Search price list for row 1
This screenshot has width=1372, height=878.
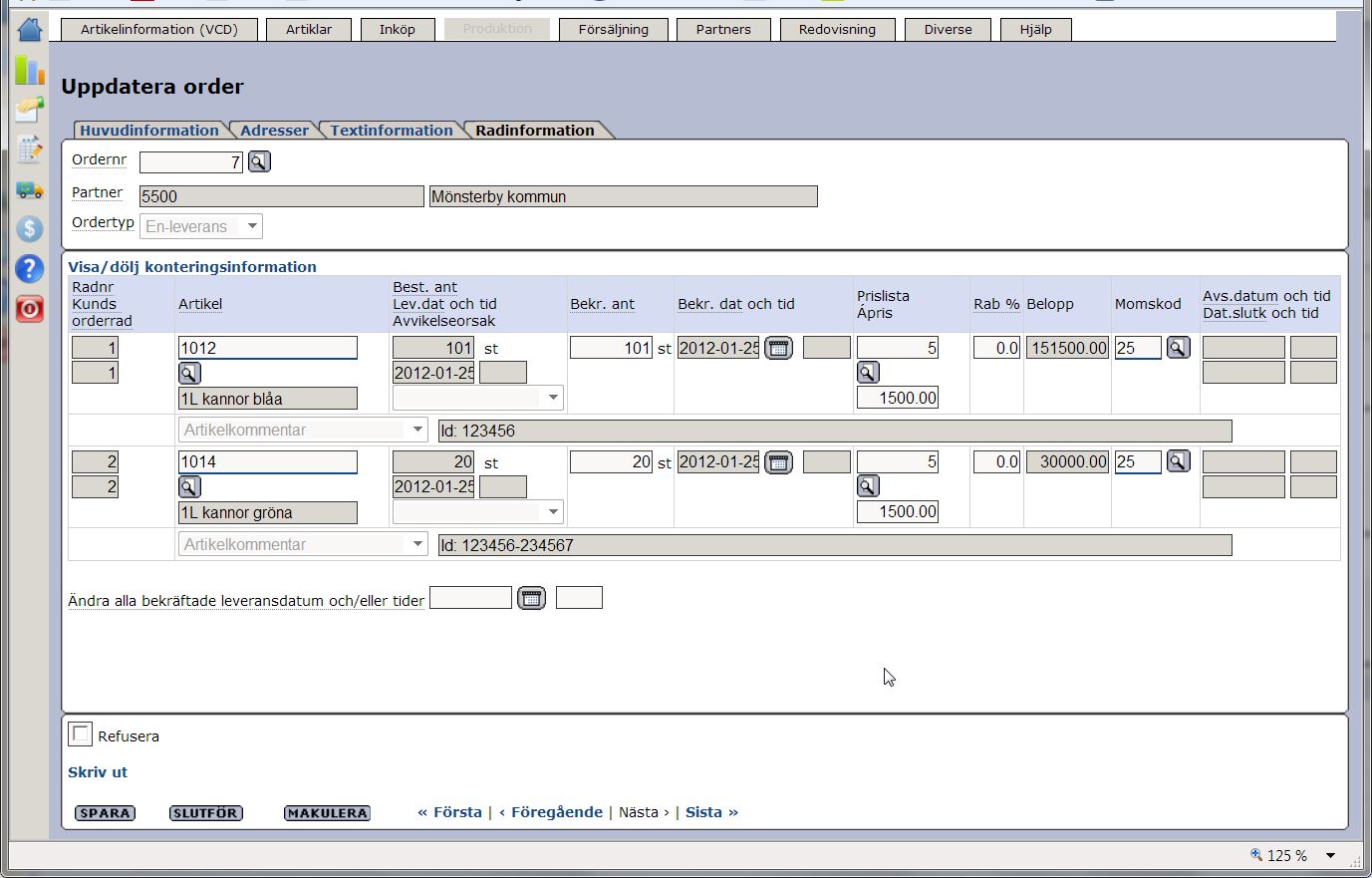click(868, 373)
